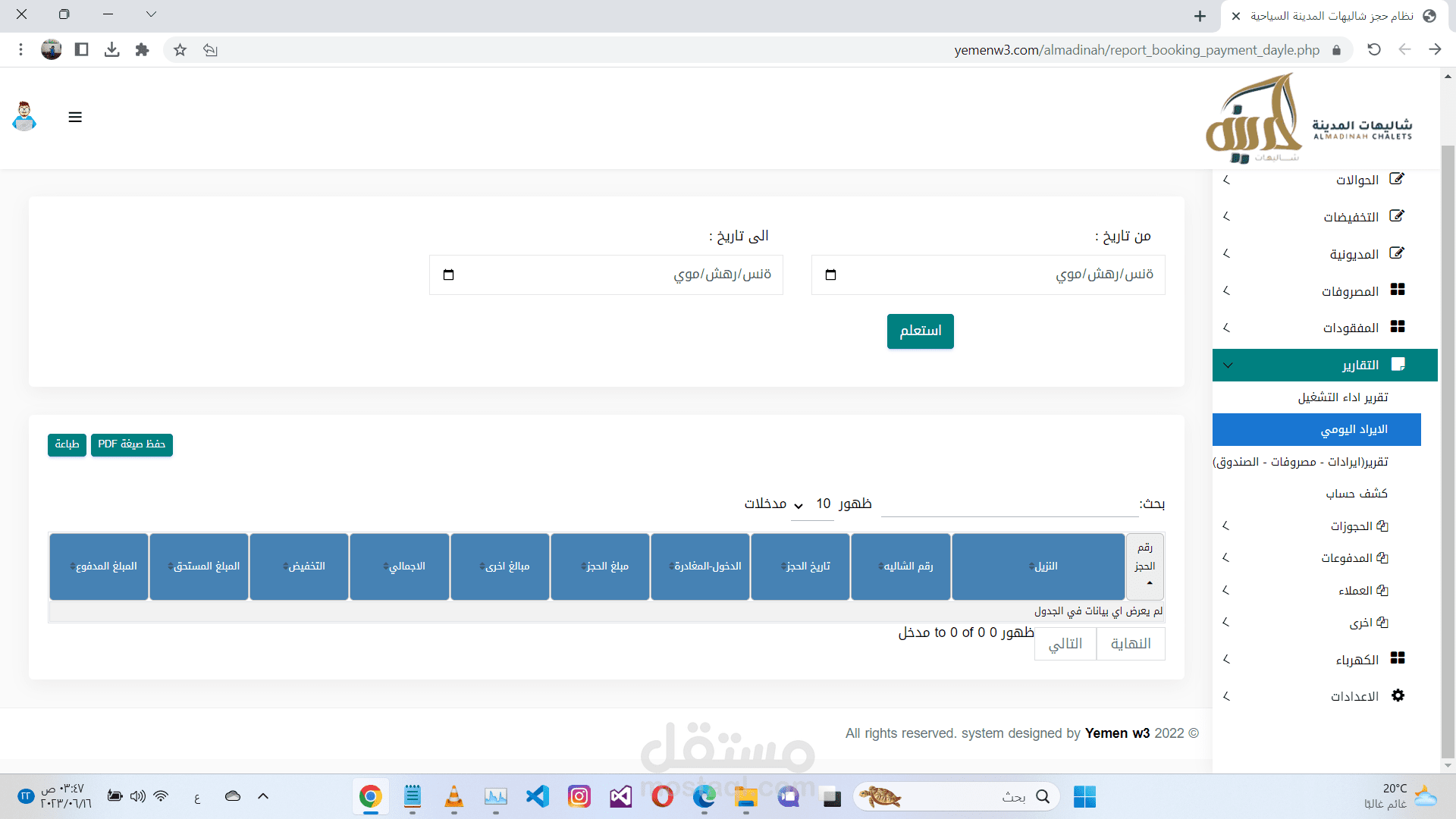Open the browser downloads icon
This screenshot has height=819, width=1456.
[112, 50]
